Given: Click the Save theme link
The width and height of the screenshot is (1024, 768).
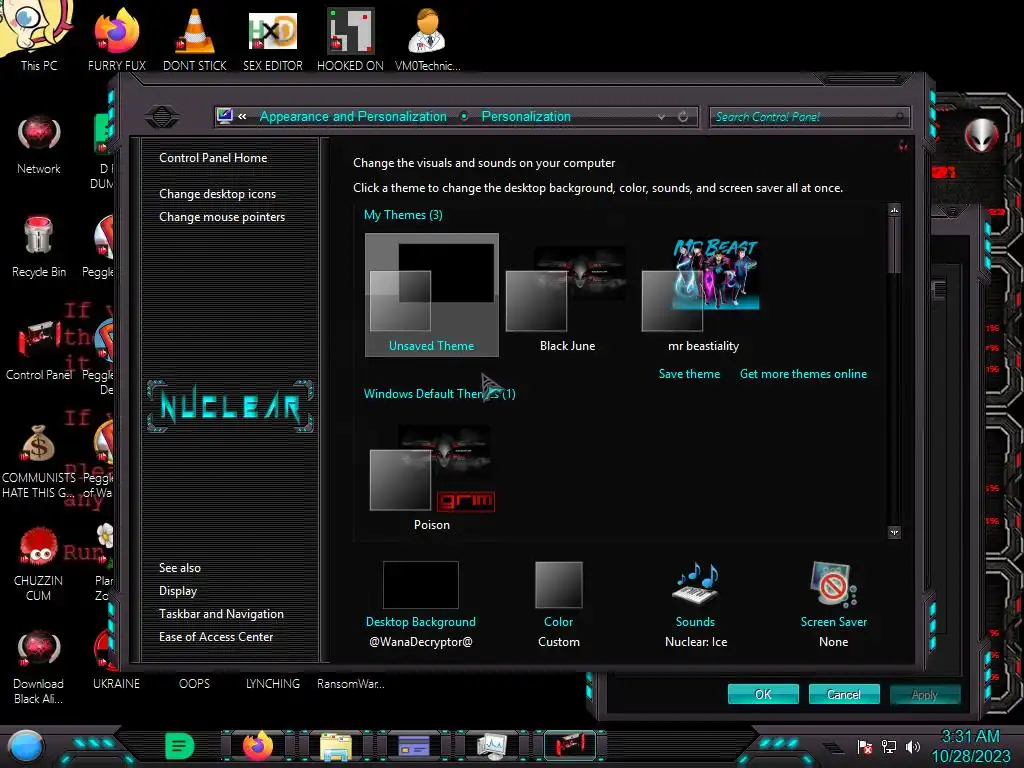Looking at the screenshot, I should tap(689, 374).
